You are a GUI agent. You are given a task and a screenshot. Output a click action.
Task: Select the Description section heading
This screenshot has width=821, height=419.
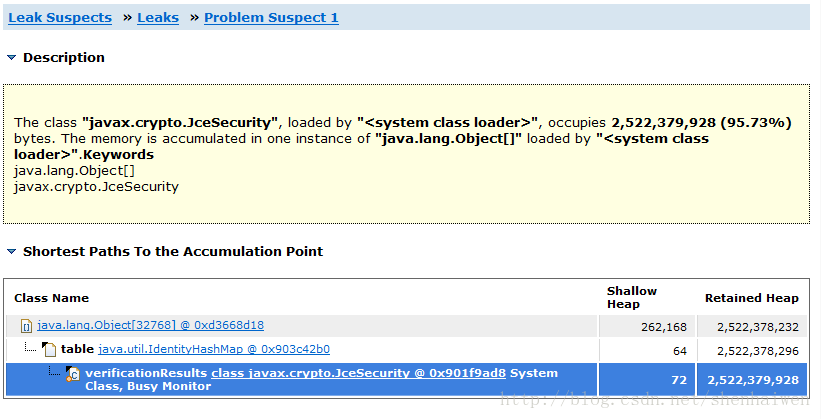point(64,58)
